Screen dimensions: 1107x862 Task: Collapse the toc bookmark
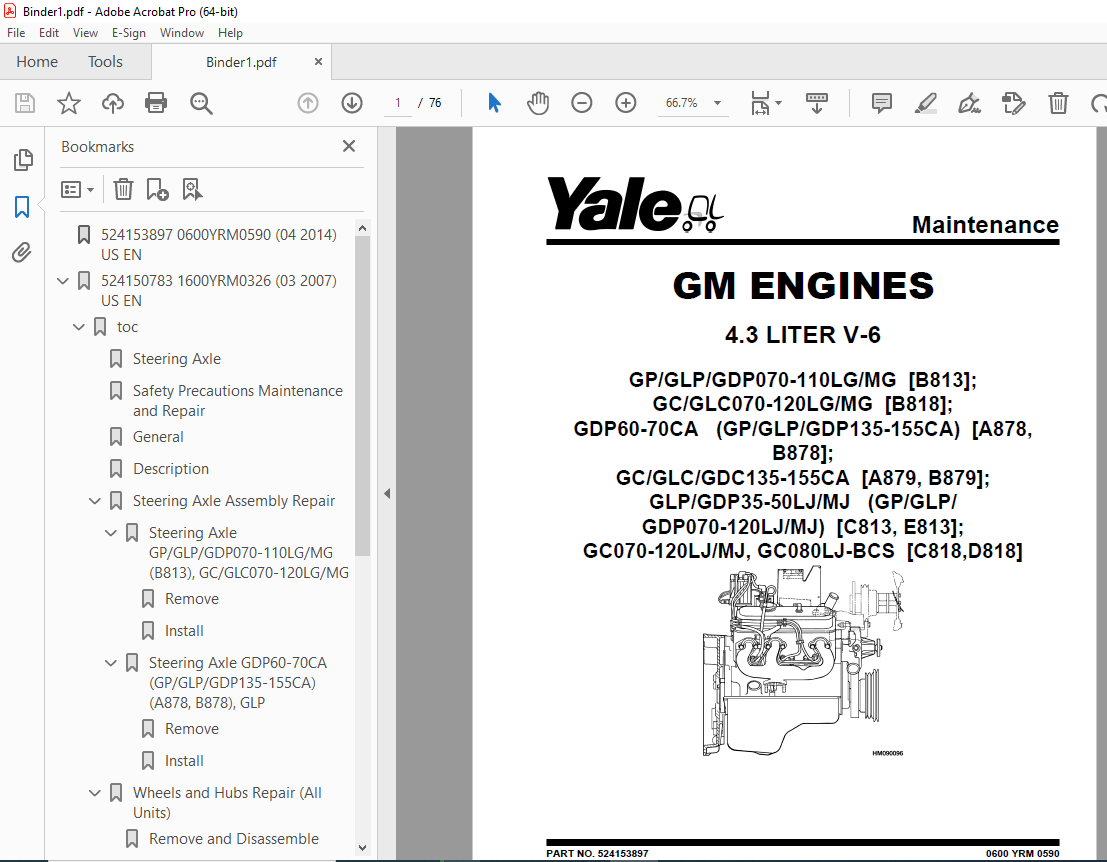pos(79,327)
